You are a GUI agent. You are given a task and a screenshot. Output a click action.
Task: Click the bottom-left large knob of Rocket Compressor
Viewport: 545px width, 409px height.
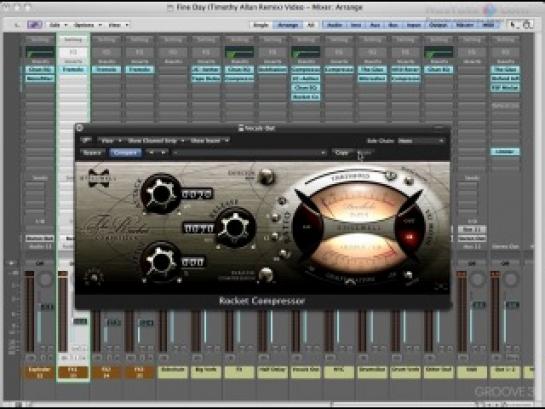point(161,261)
